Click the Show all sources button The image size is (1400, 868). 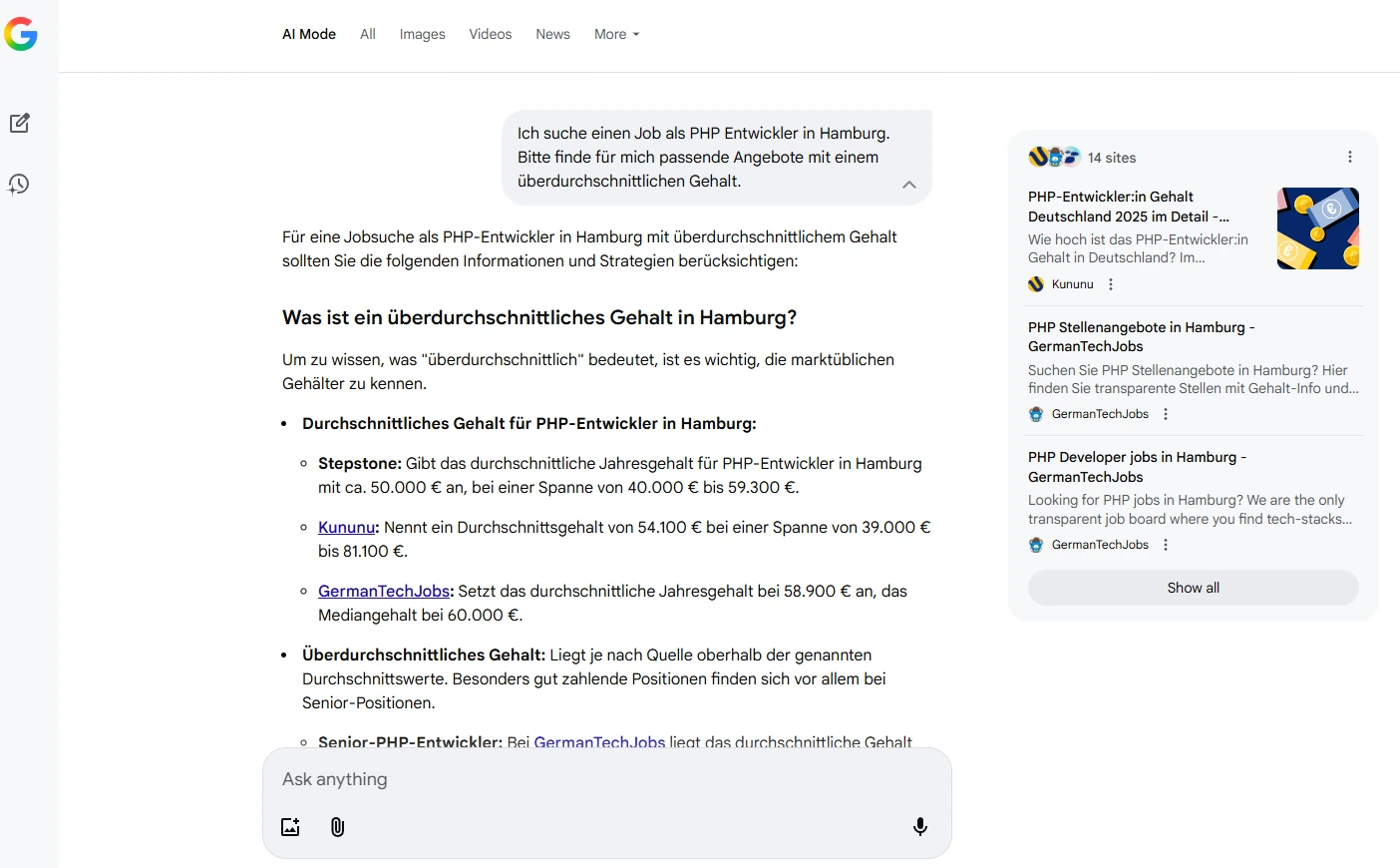(1193, 588)
